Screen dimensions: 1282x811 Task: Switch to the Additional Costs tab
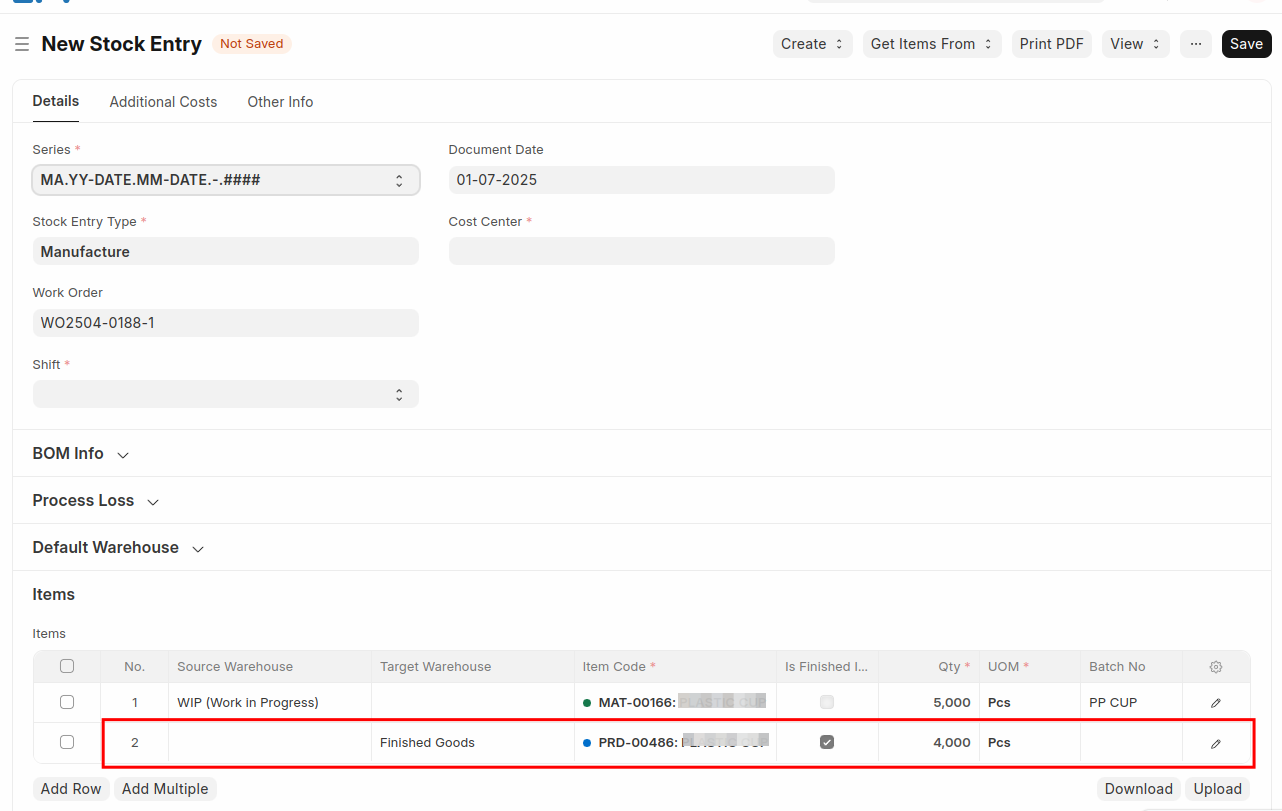coord(163,102)
